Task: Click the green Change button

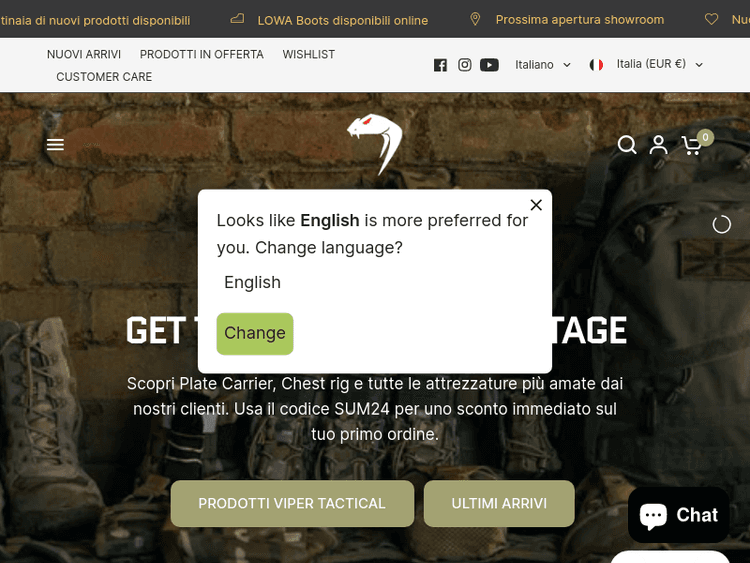Action: coord(255,333)
